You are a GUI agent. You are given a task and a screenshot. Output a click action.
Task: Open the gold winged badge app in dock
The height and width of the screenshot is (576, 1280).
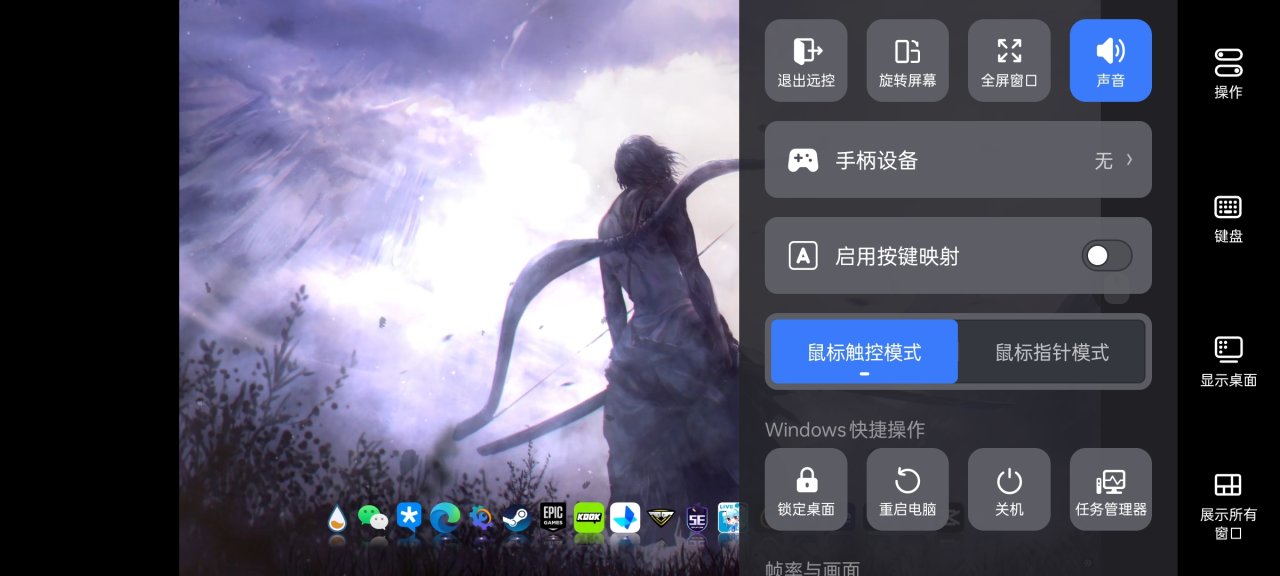661,518
